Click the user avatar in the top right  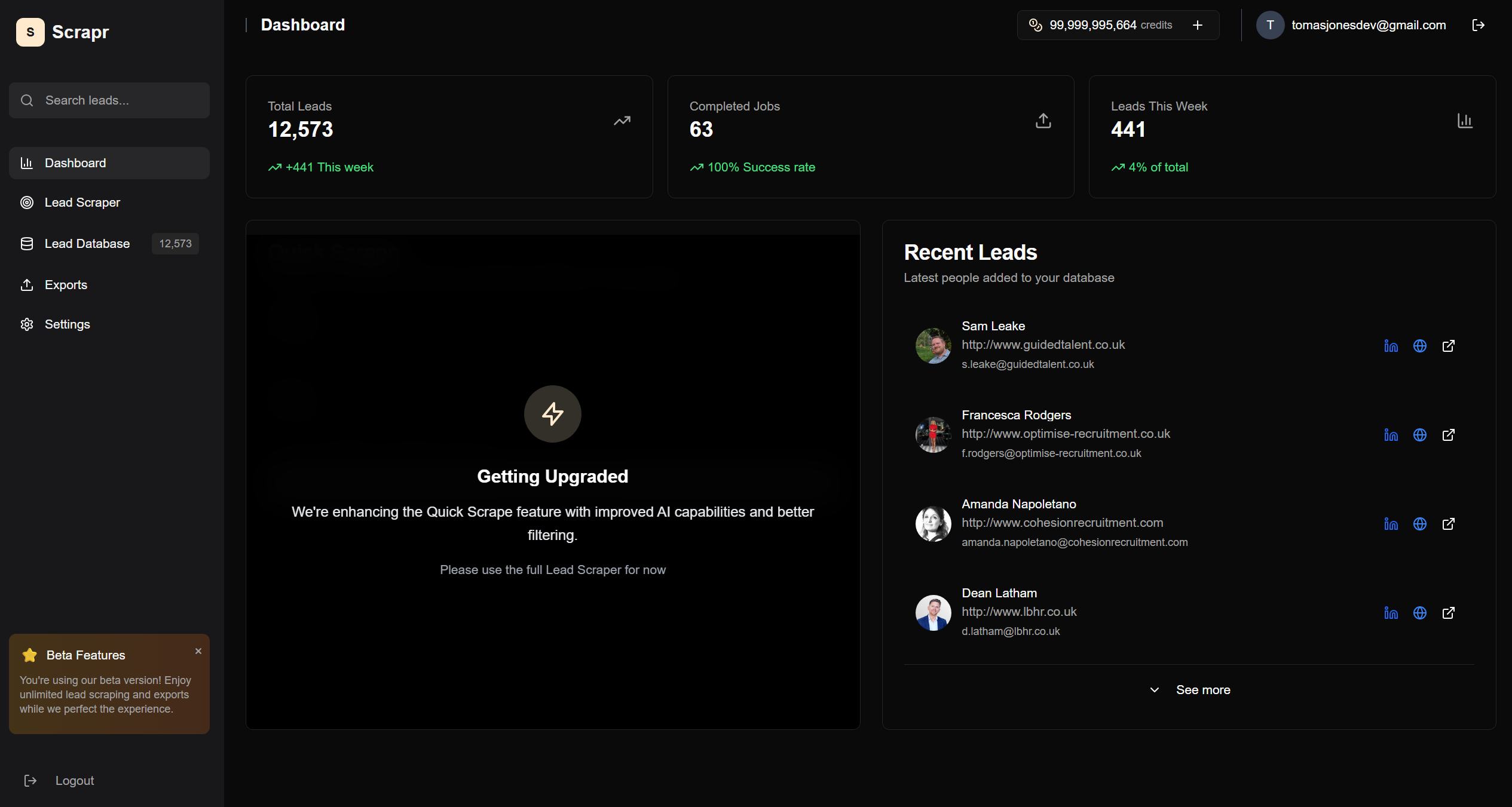coord(1271,25)
